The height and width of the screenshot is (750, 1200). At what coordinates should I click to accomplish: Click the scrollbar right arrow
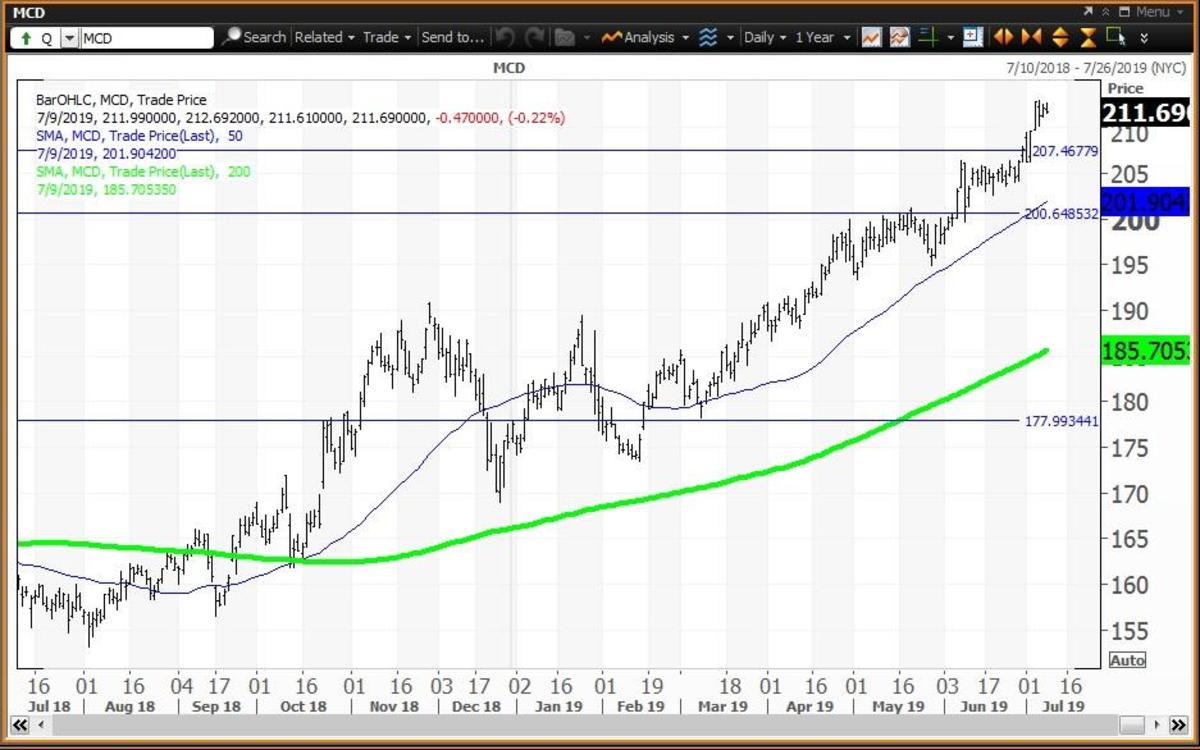(1156, 725)
